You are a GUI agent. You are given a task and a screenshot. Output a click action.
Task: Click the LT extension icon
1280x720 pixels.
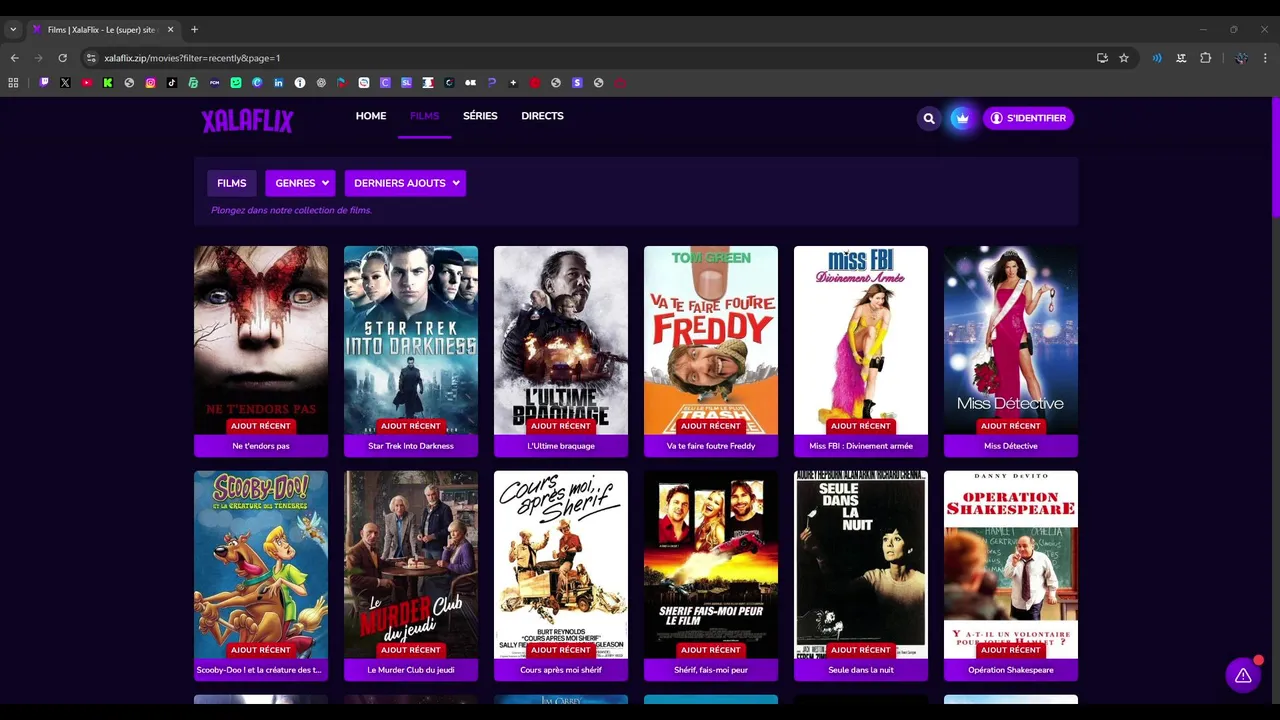click(1181, 58)
